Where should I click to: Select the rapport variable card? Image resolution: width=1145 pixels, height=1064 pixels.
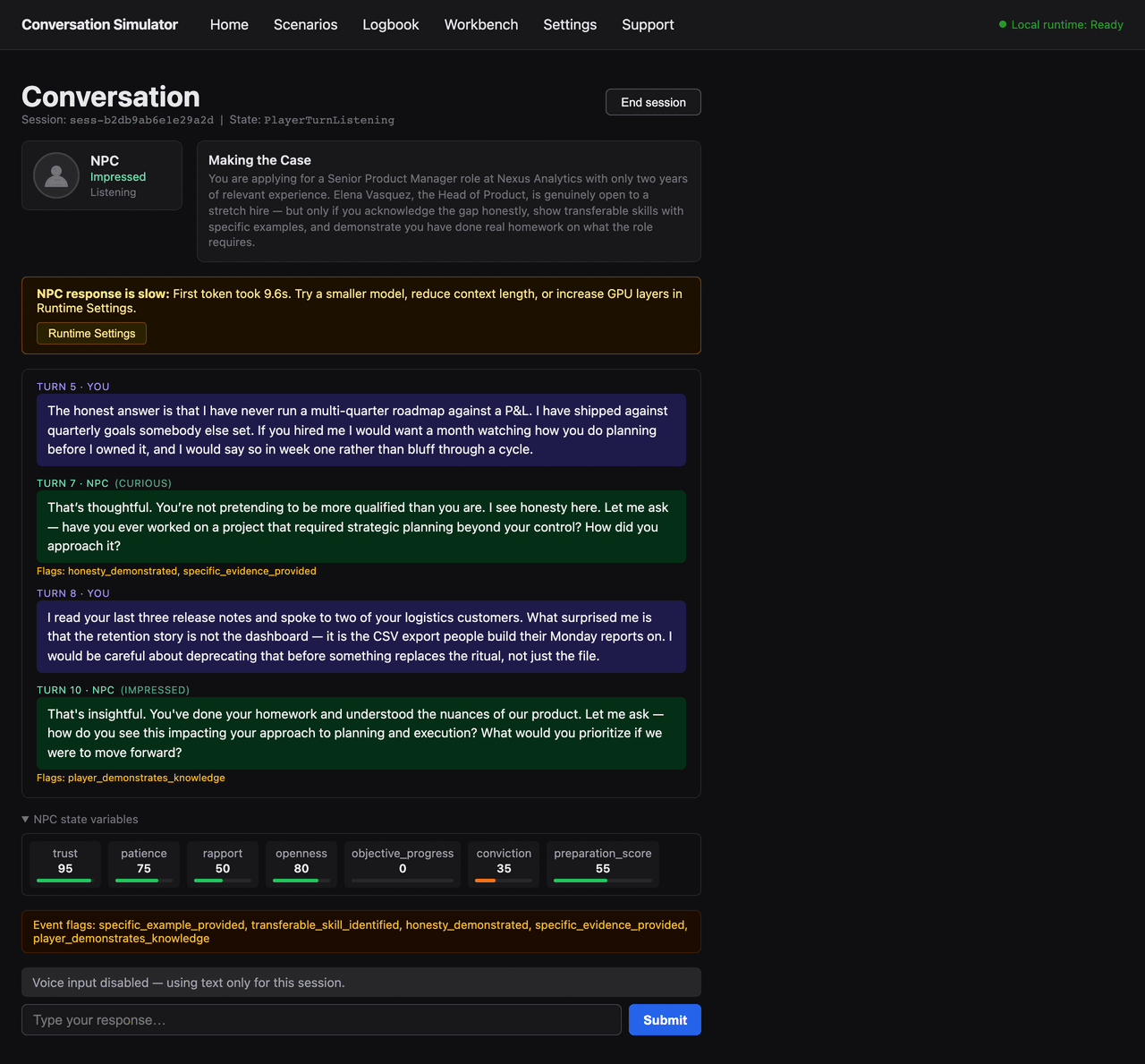(223, 864)
